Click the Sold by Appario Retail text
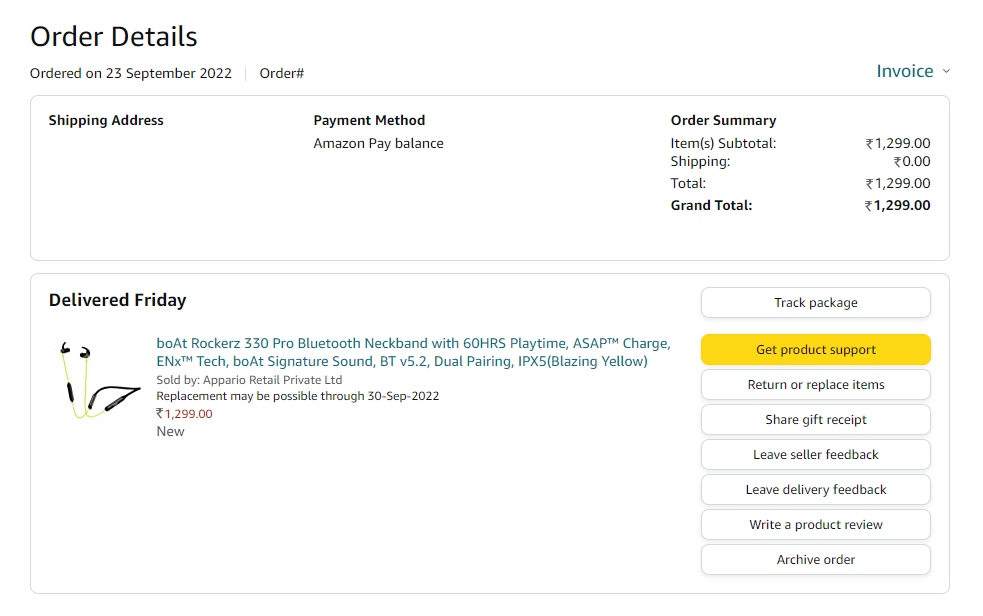Image resolution: width=983 pixels, height=616 pixels. point(249,380)
